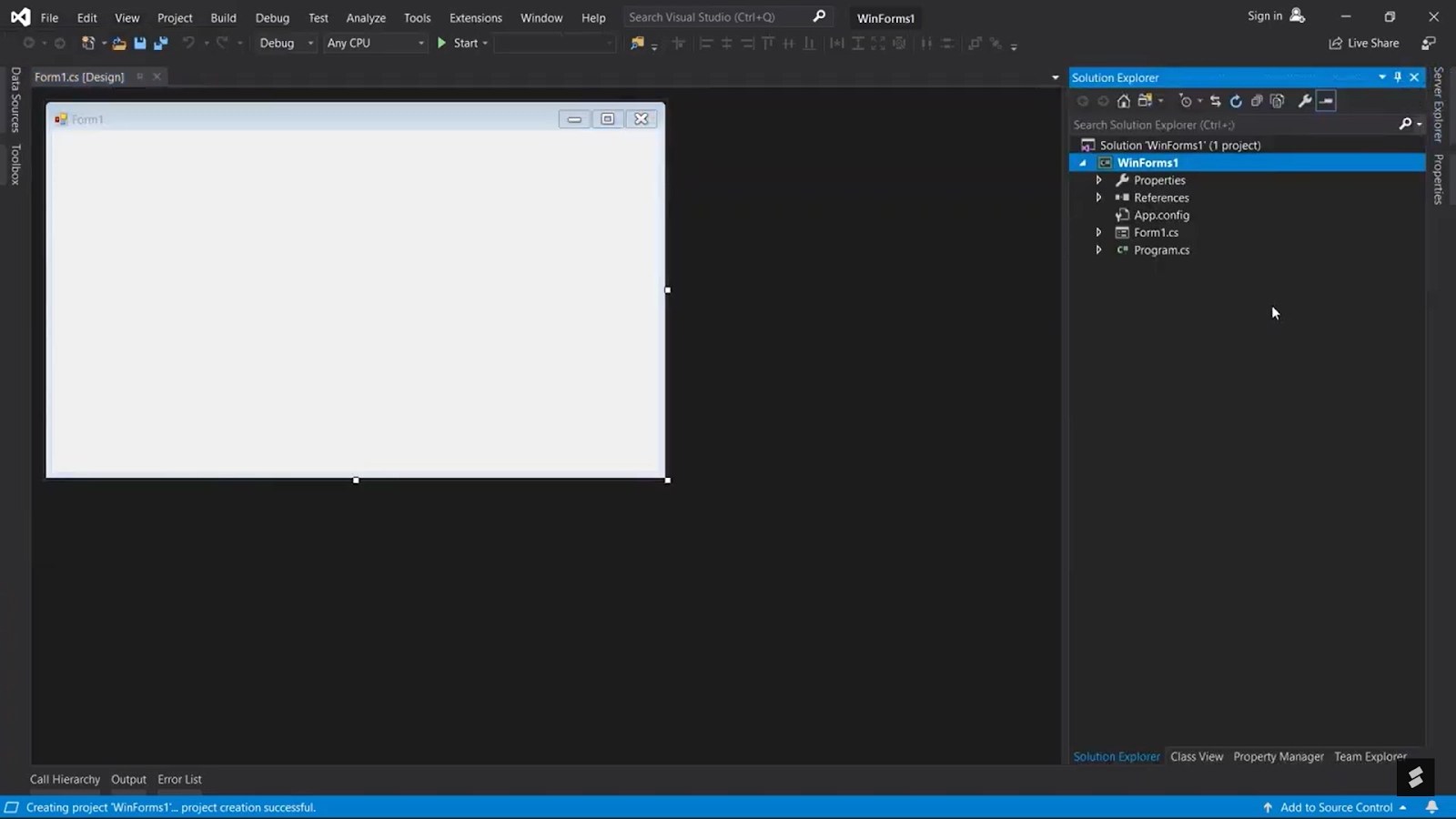
Task: Click the Undo icon in the toolbar
Action: coord(188,43)
